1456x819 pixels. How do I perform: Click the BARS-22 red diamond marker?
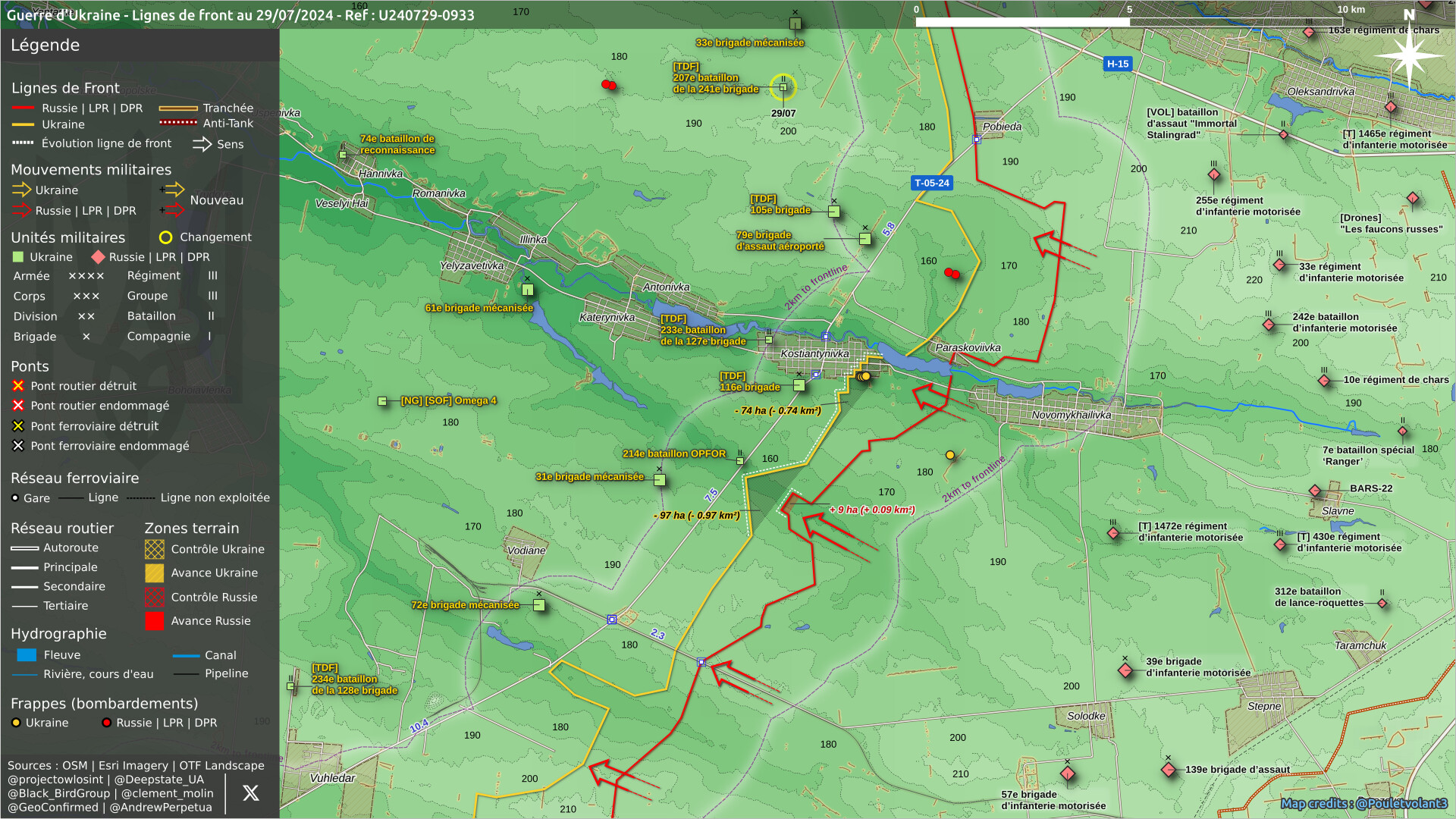[1315, 491]
